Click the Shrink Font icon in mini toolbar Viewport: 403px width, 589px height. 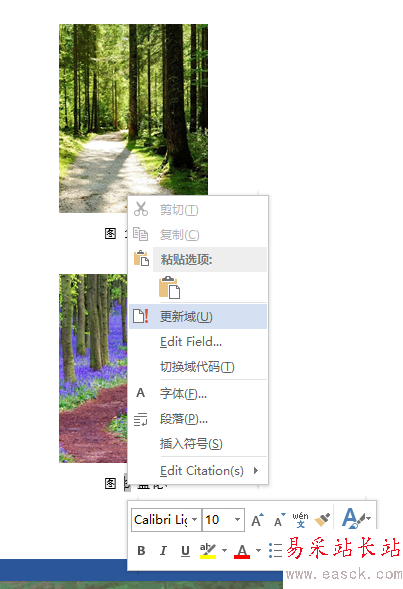click(279, 520)
